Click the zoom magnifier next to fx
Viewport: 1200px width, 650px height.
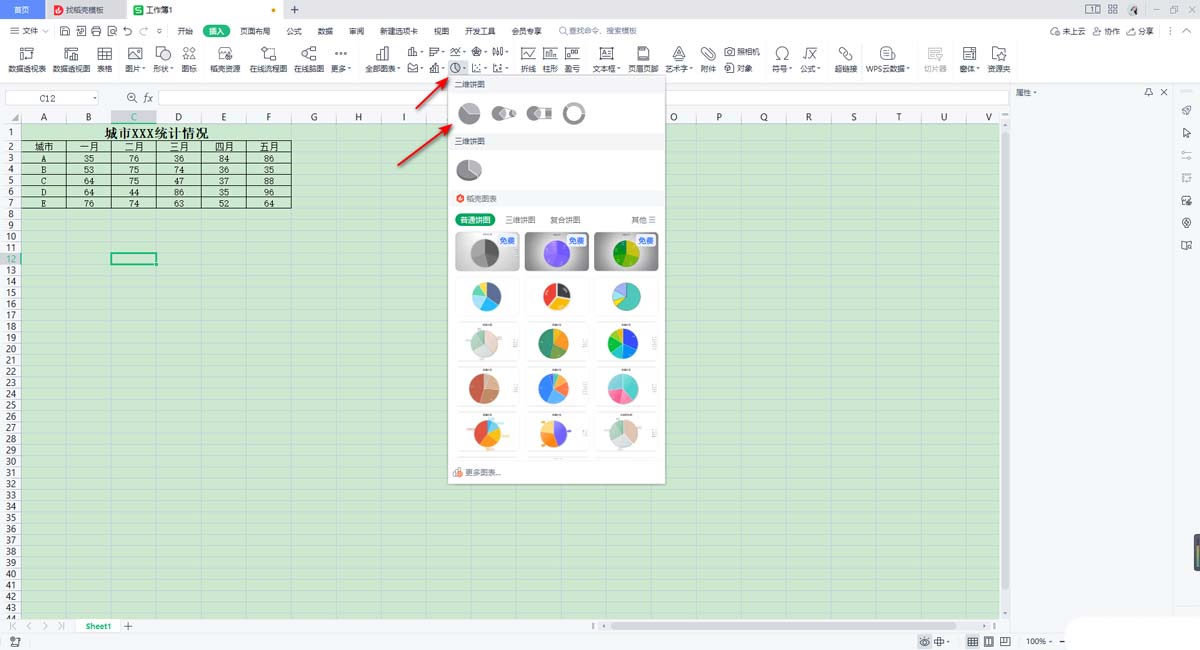132,98
